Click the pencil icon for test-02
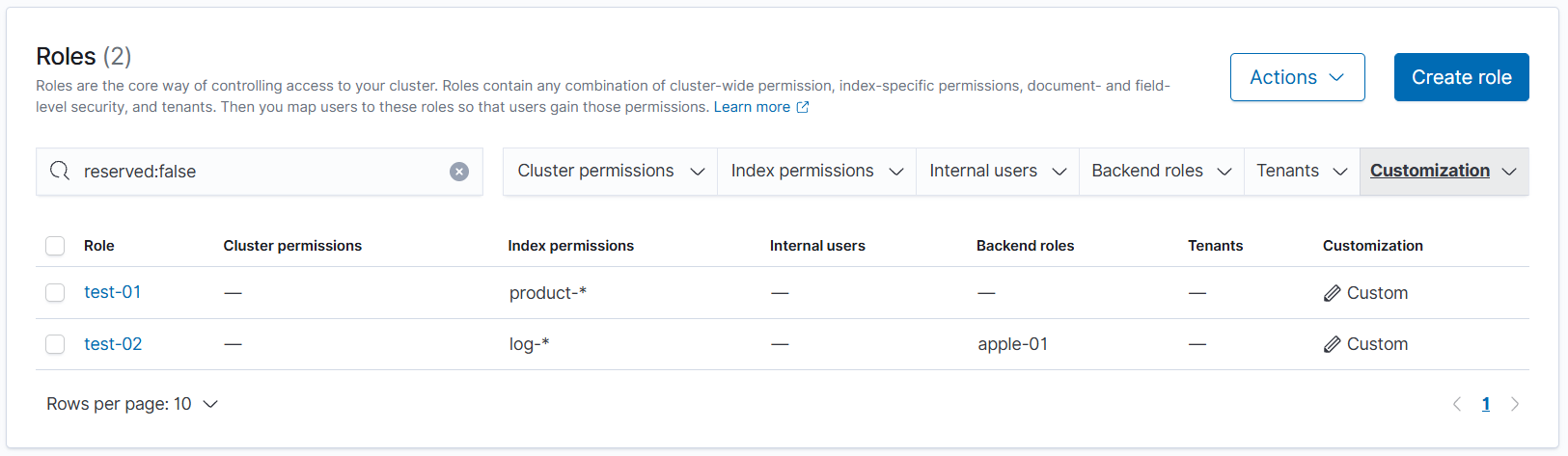Screen dimensions: 1568x456 coord(1332,344)
